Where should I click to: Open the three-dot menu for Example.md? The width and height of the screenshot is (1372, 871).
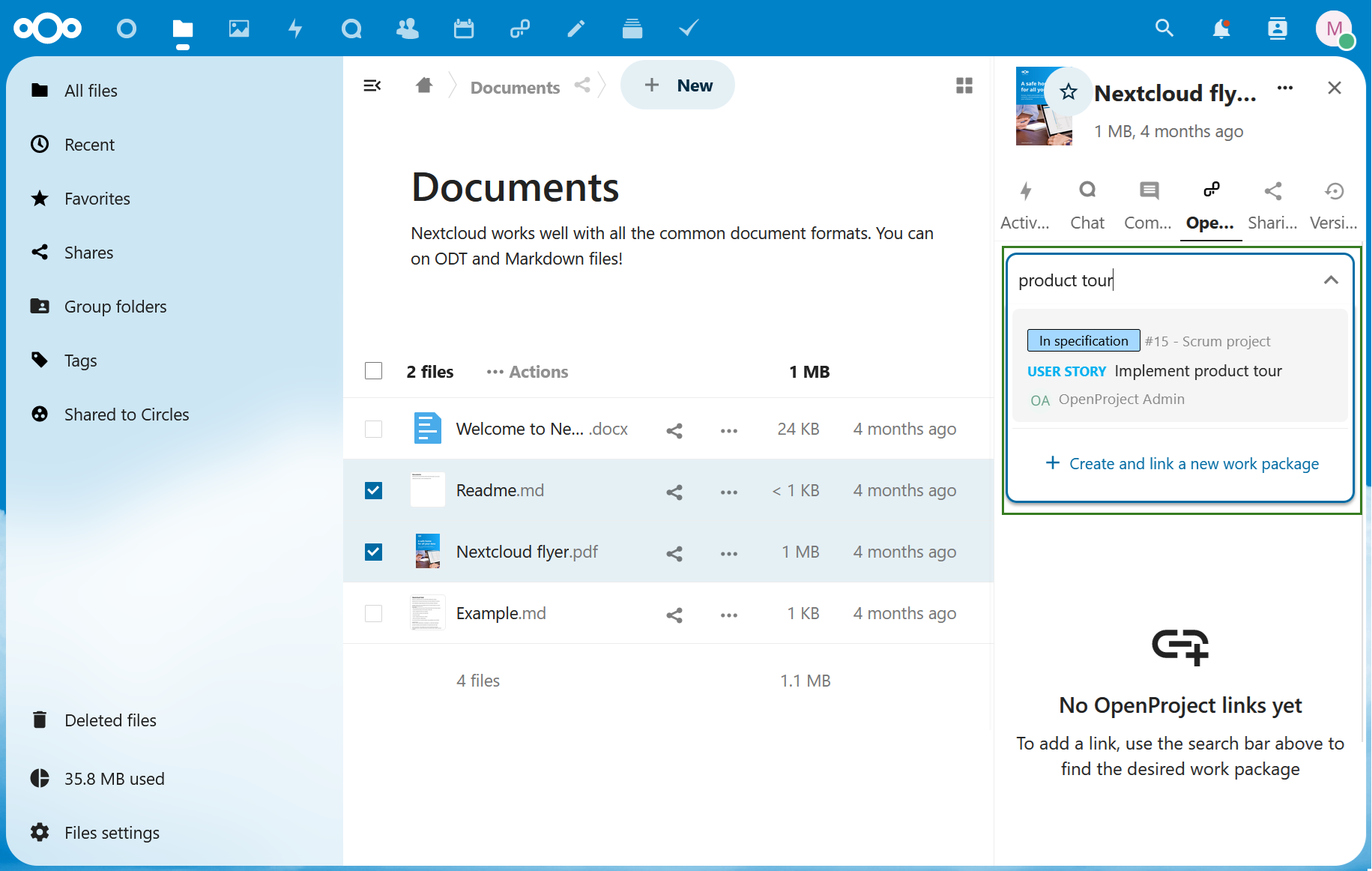(x=728, y=615)
